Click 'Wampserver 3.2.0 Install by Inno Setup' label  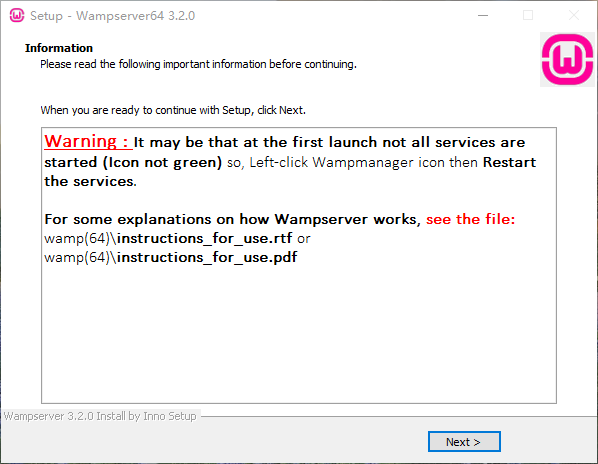tap(100, 416)
